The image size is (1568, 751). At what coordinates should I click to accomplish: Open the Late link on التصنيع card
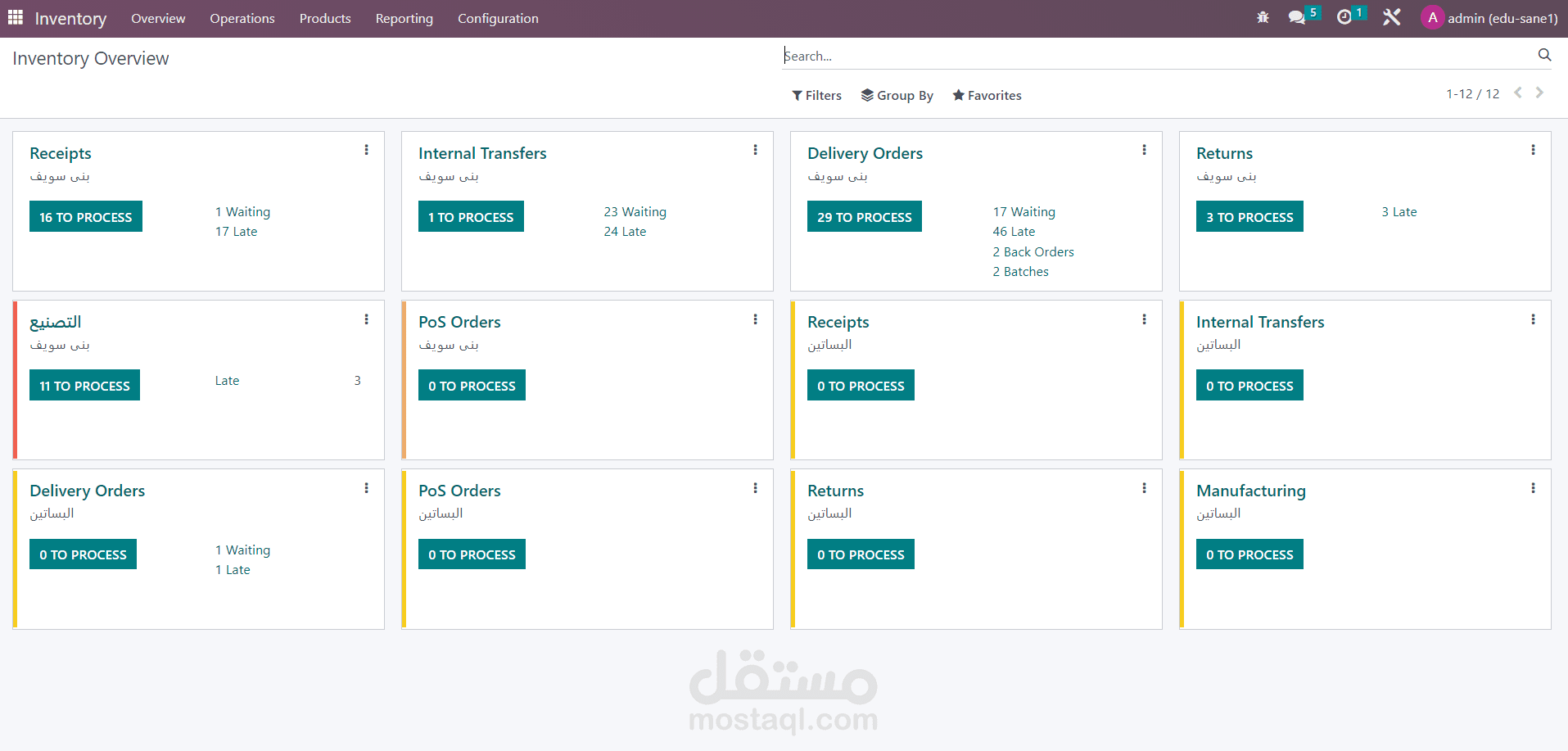pos(228,380)
